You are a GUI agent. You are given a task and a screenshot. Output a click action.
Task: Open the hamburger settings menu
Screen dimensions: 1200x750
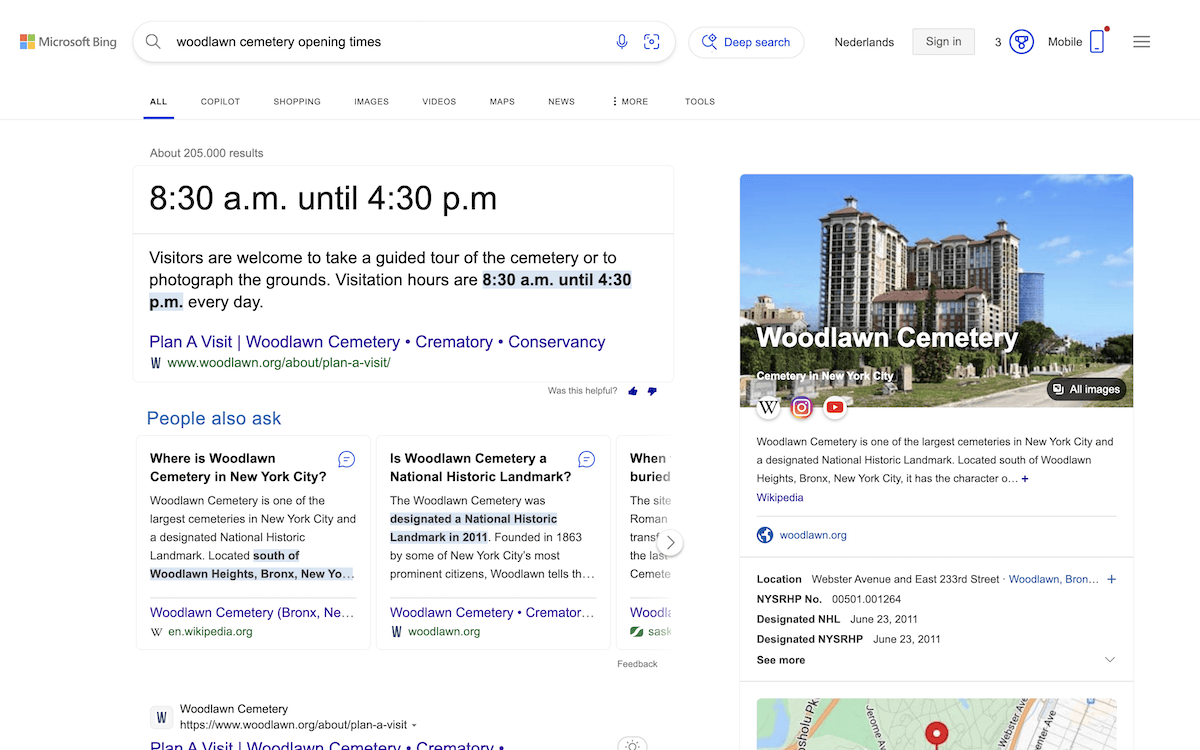(1141, 42)
